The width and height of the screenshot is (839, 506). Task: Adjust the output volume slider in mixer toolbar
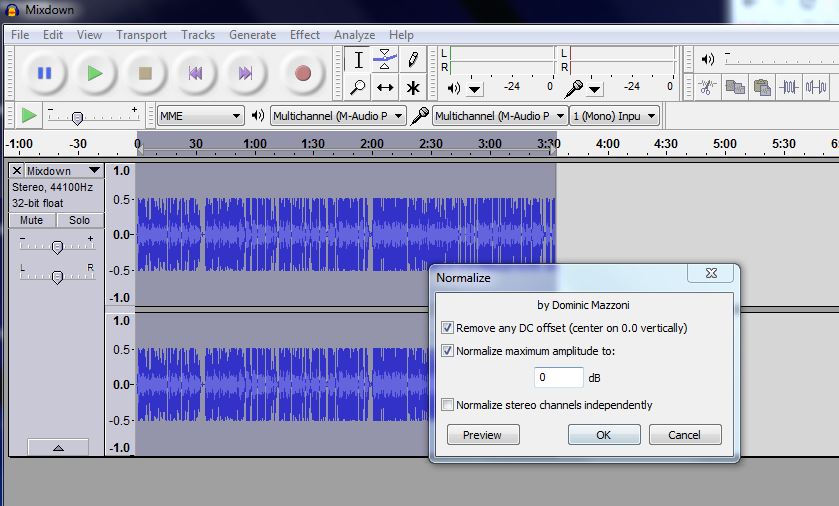781,59
